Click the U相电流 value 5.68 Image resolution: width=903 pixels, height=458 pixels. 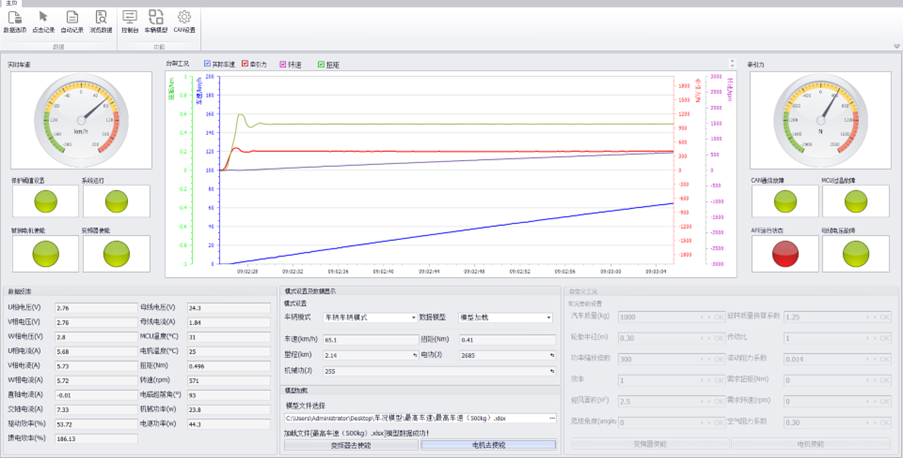(96, 351)
